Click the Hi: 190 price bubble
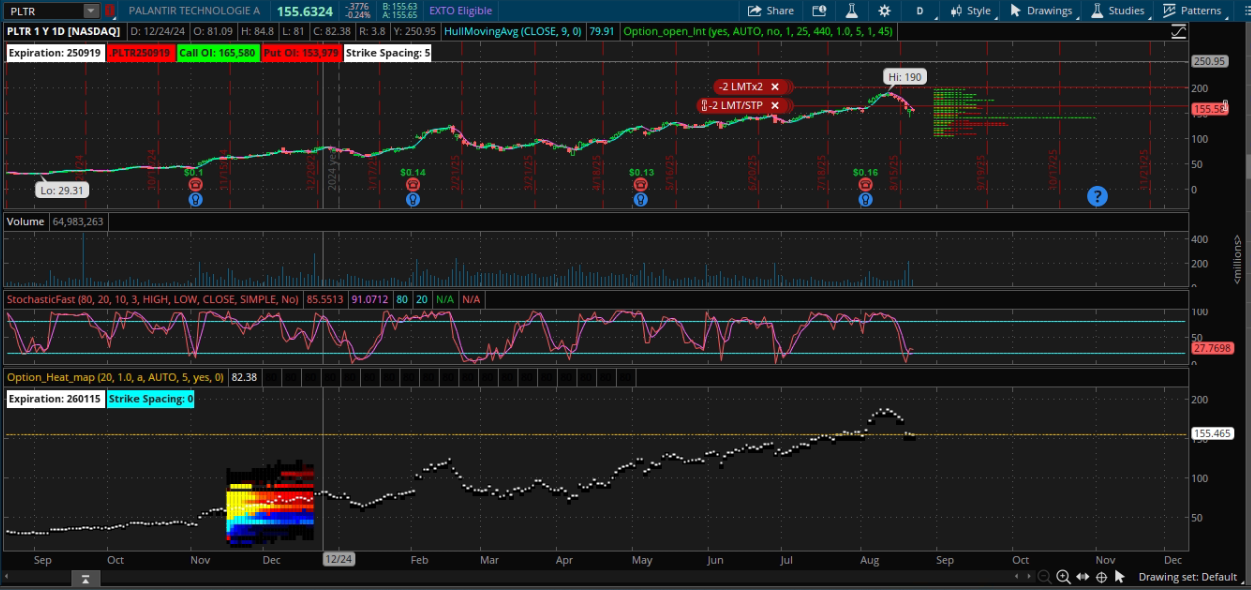The height and width of the screenshot is (590, 1251). pyautogui.click(x=904, y=76)
